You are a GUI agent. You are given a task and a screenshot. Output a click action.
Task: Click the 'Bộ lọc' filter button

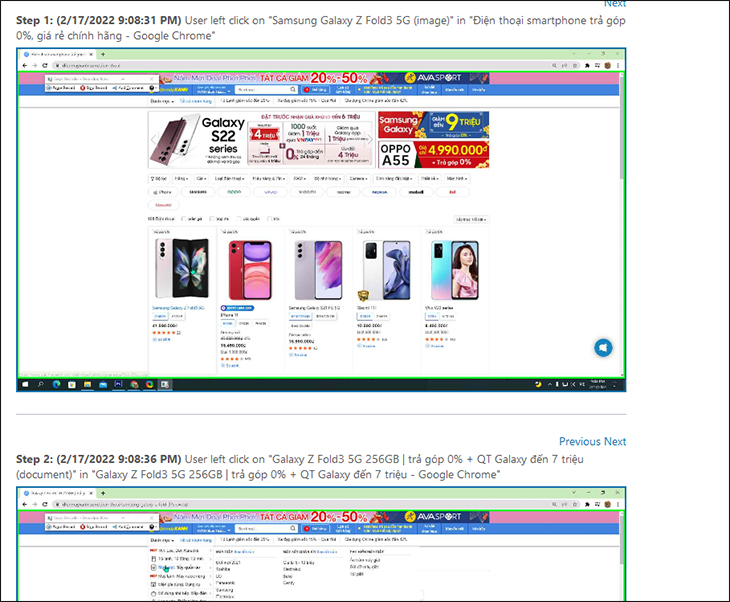coord(159,178)
